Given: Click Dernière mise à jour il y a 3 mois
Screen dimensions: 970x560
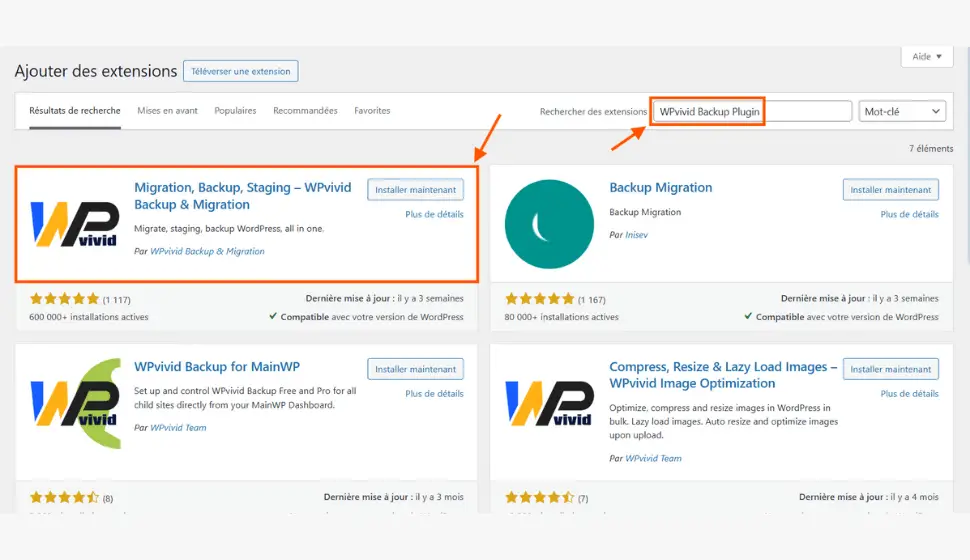Looking at the screenshot, I should click(393, 497).
